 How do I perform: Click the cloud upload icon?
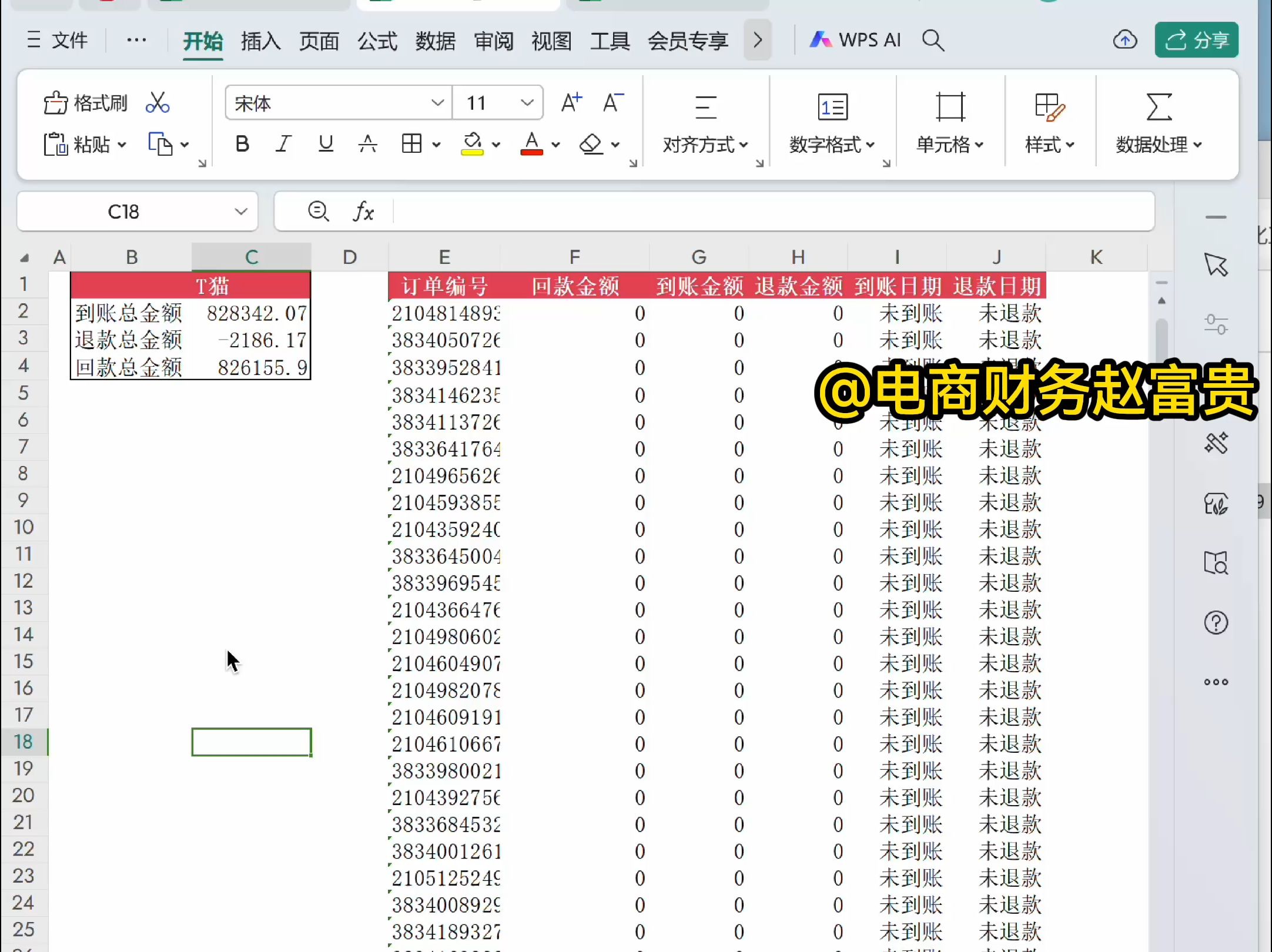[1124, 40]
